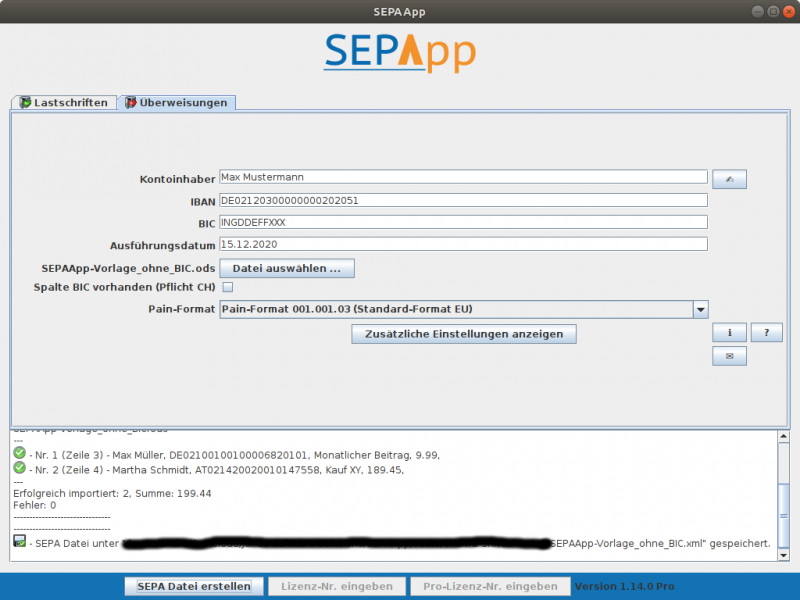The image size is (800, 600).
Task: Click the Datei auswählen button
Action: click(x=287, y=268)
